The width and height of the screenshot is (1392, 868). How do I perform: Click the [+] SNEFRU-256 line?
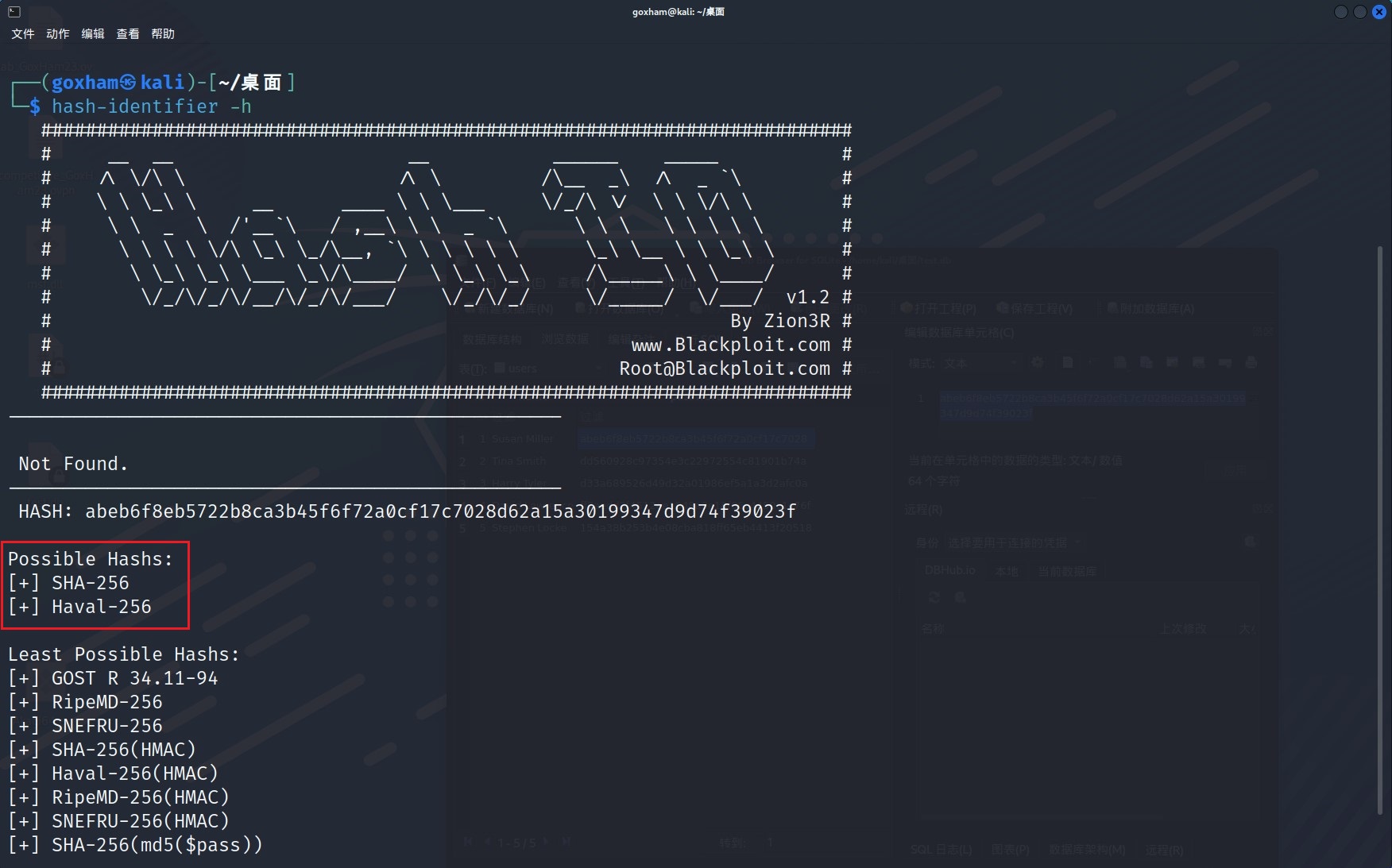[85, 726]
